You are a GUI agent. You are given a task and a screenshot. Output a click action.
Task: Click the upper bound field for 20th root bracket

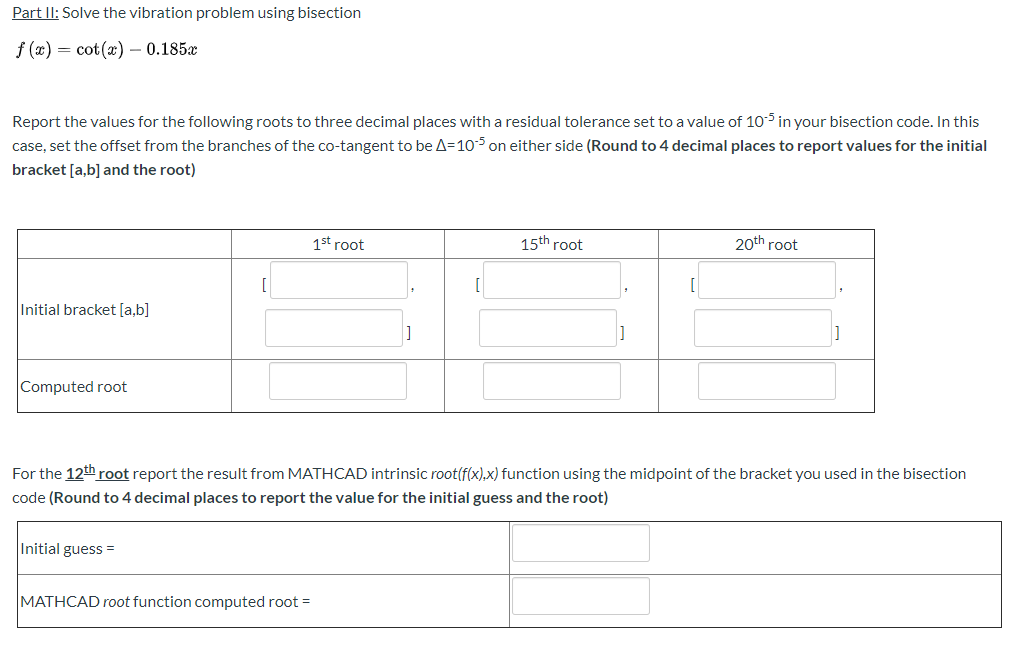pos(762,327)
